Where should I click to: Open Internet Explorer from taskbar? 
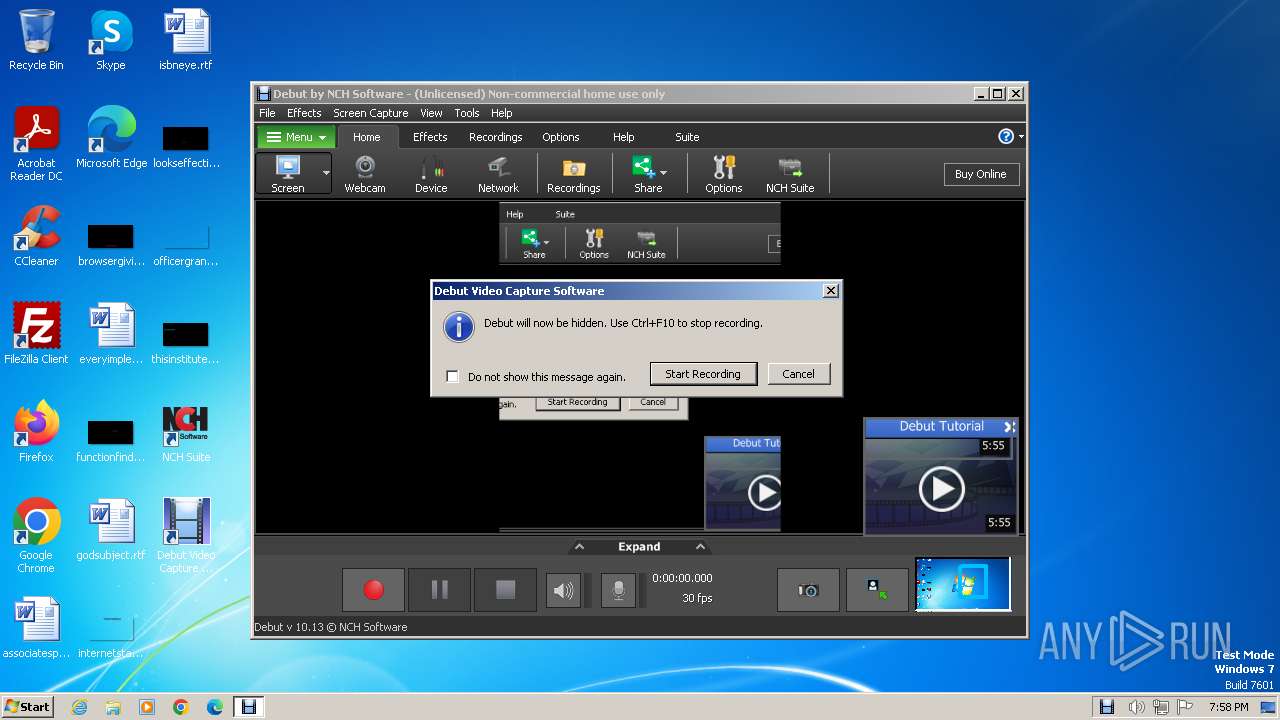79,707
